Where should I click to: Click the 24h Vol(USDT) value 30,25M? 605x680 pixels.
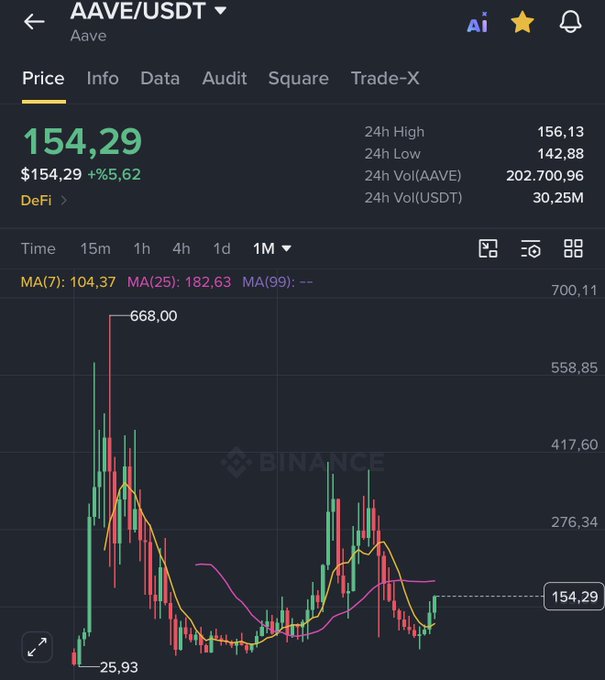point(558,198)
